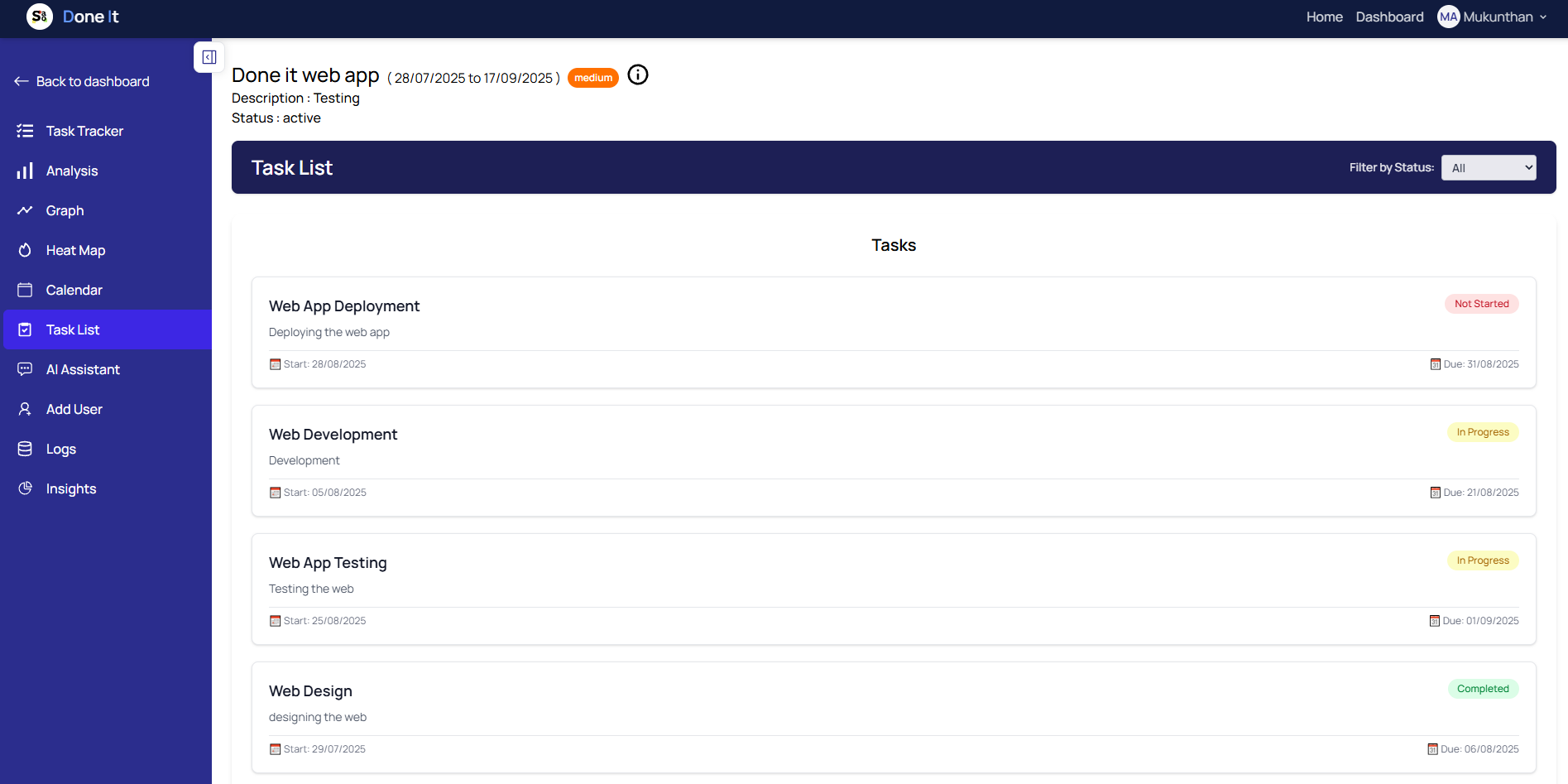
Task: Click 'Done it web app' project title
Action: (x=305, y=75)
